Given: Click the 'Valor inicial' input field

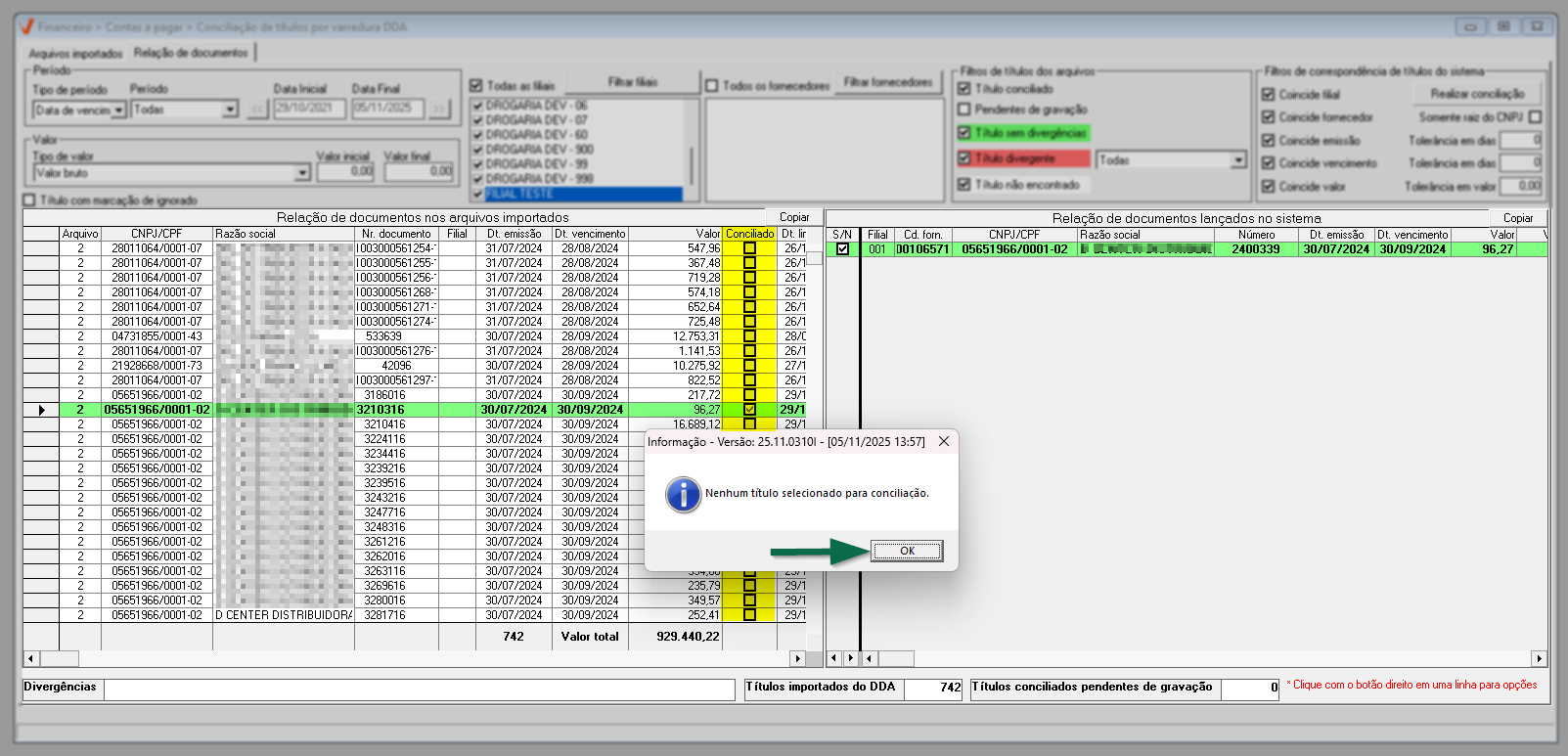Looking at the screenshot, I should tap(345, 171).
